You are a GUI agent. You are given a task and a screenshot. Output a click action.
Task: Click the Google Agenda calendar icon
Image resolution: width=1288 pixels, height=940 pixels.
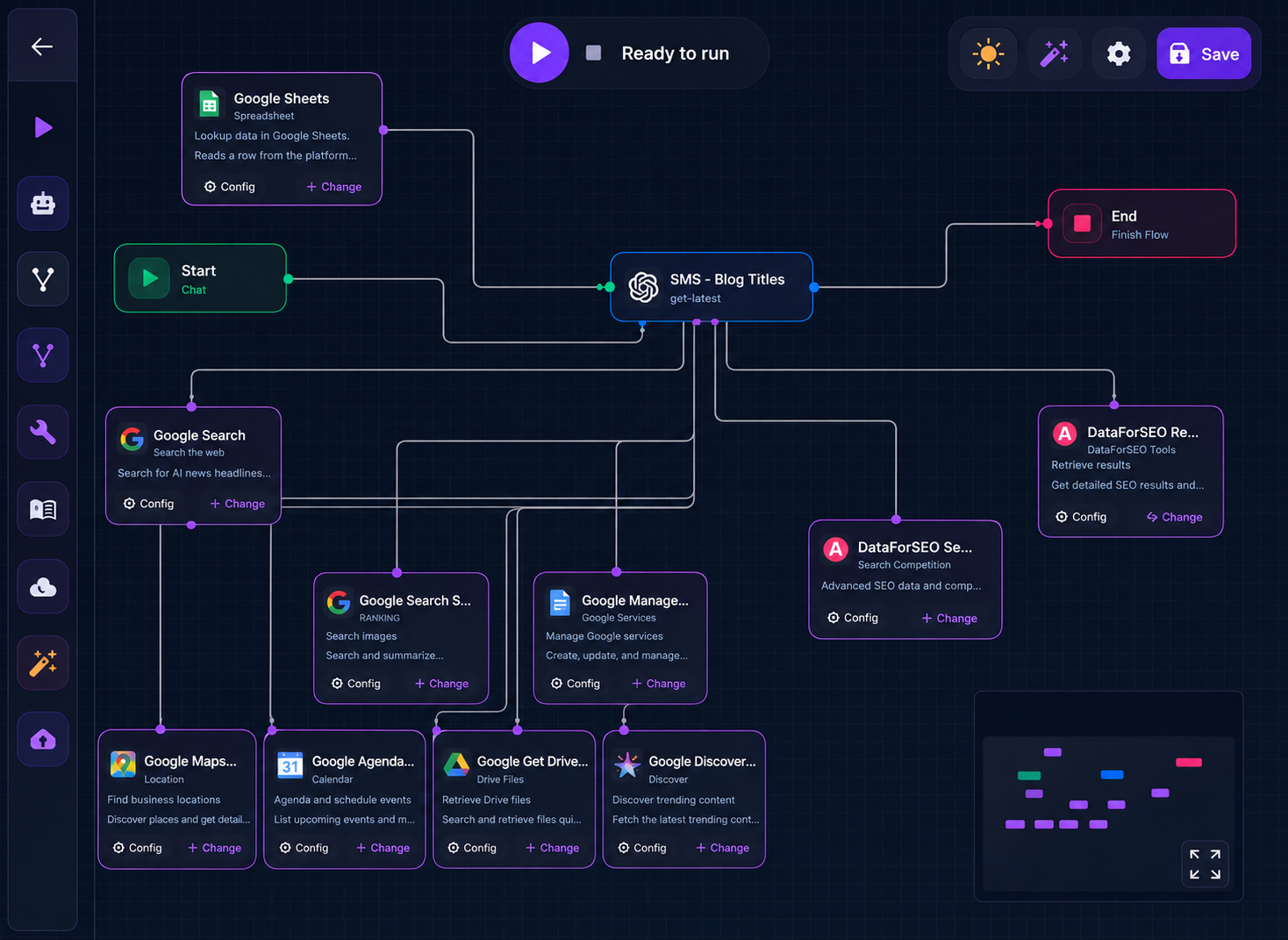[x=290, y=765]
